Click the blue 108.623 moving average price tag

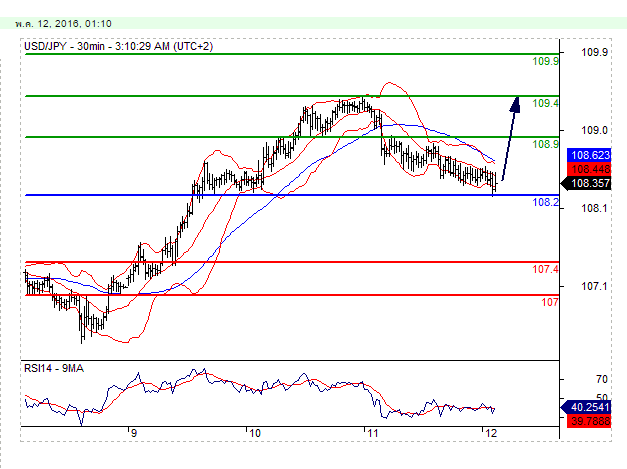click(x=589, y=155)
